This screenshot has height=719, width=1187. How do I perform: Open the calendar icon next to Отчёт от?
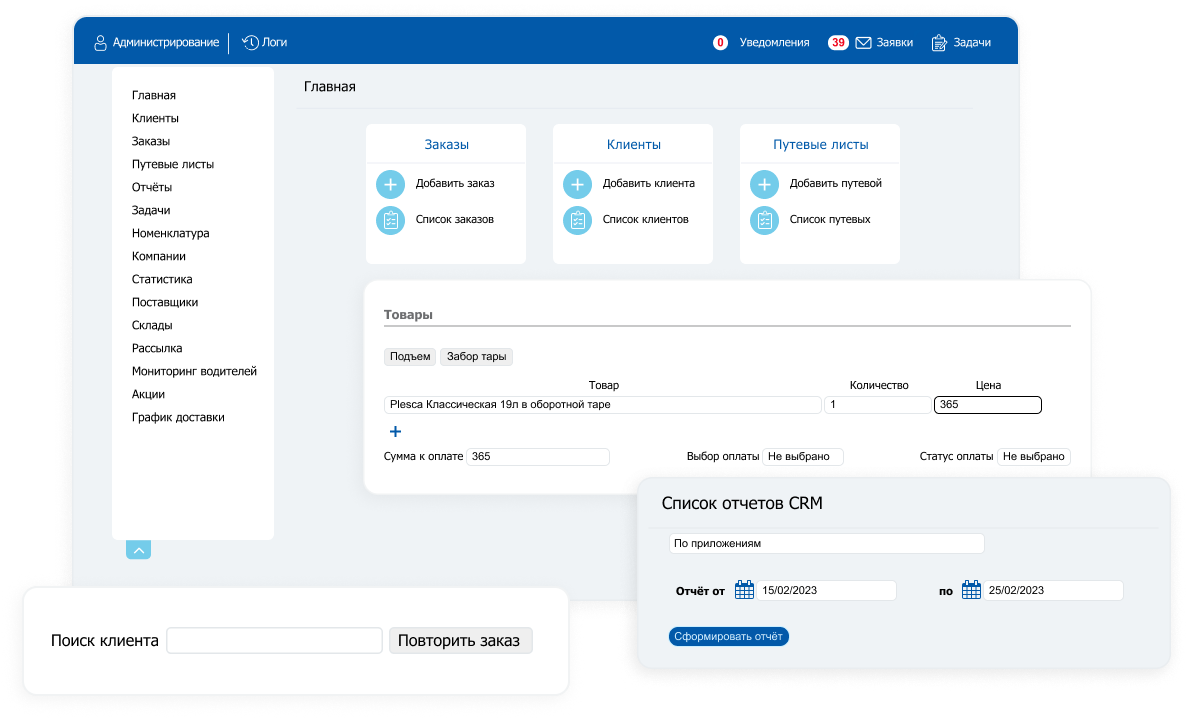point(743,589)
